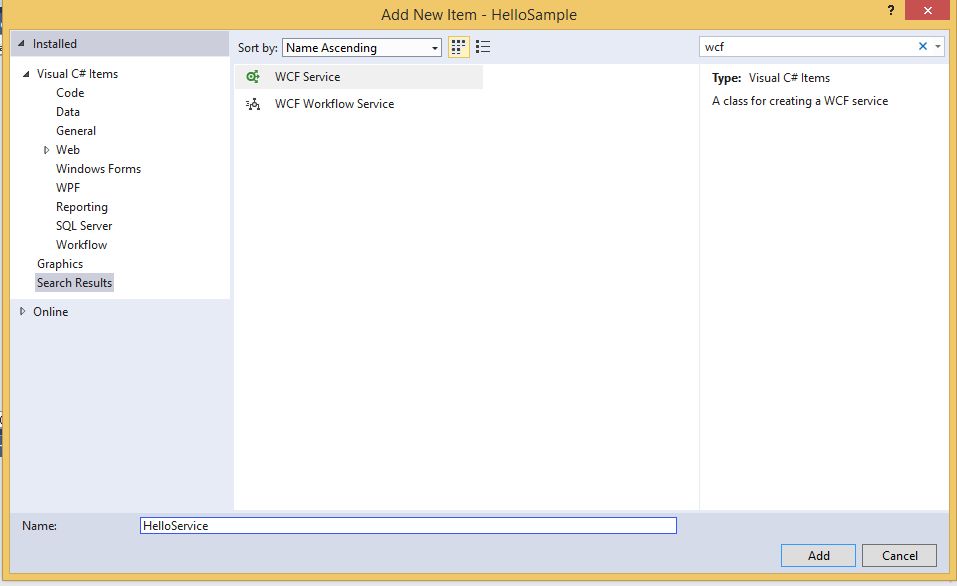Open the Sort by dropdown
The width and height of the screenshot is (957, 586).
click(x=361, y=48)
